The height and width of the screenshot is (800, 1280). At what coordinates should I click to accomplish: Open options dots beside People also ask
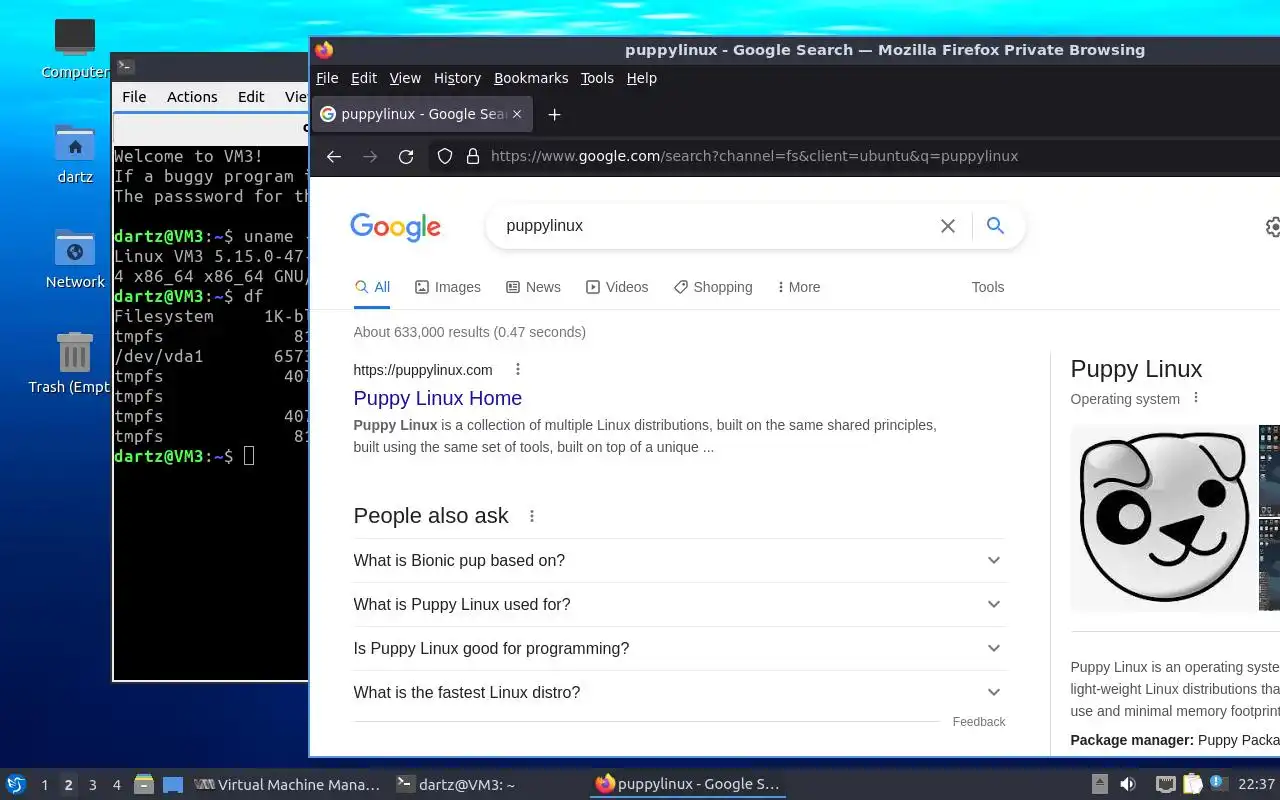point(532,516)
